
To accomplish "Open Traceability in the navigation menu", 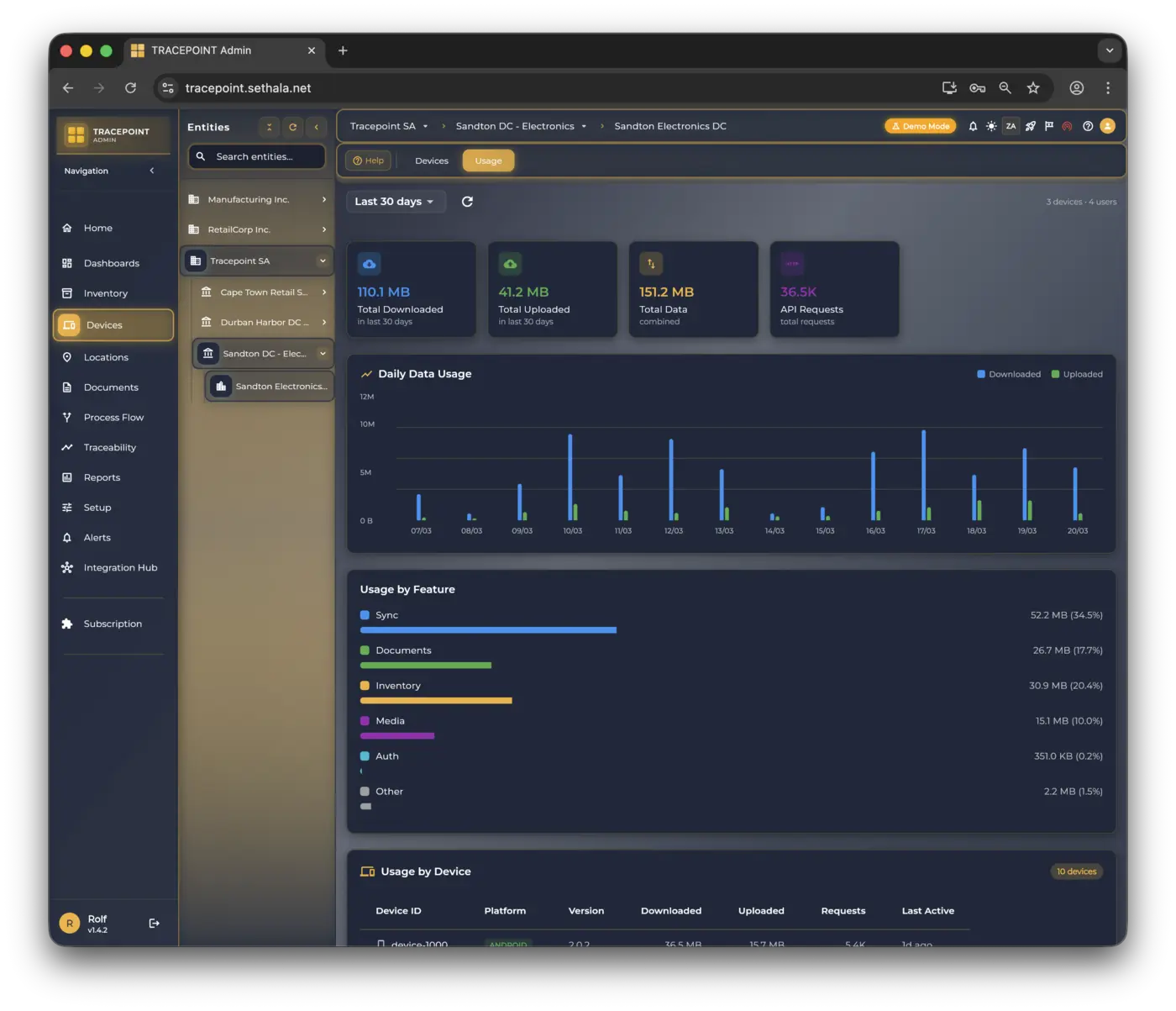I will (x=109, y=447).
